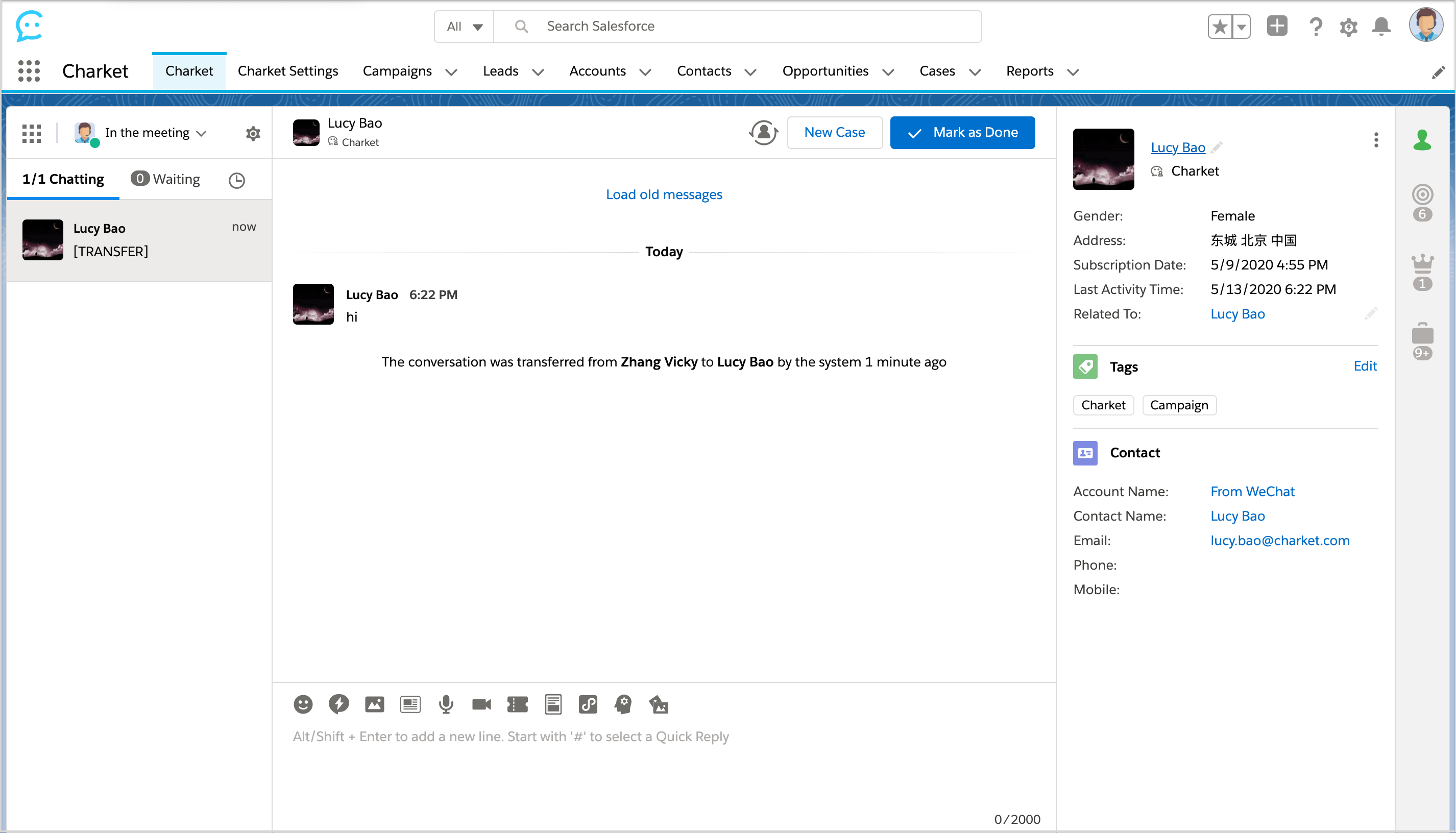Click the Search Salesforce field
The height and width of the screenshot is (833, 1456).
pyautogui.click(x=738, y=27)
